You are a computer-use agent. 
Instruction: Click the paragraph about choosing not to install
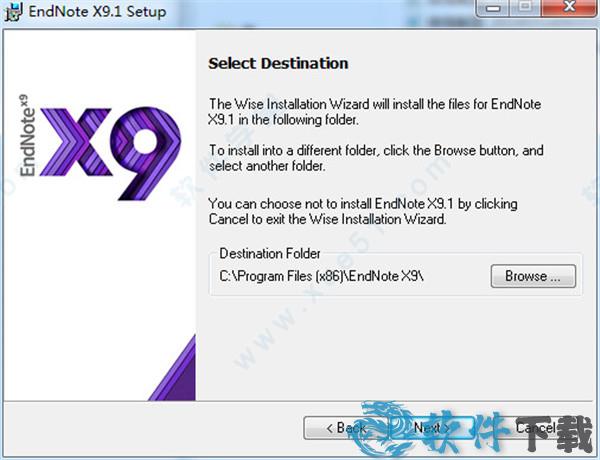coord(363,211)
